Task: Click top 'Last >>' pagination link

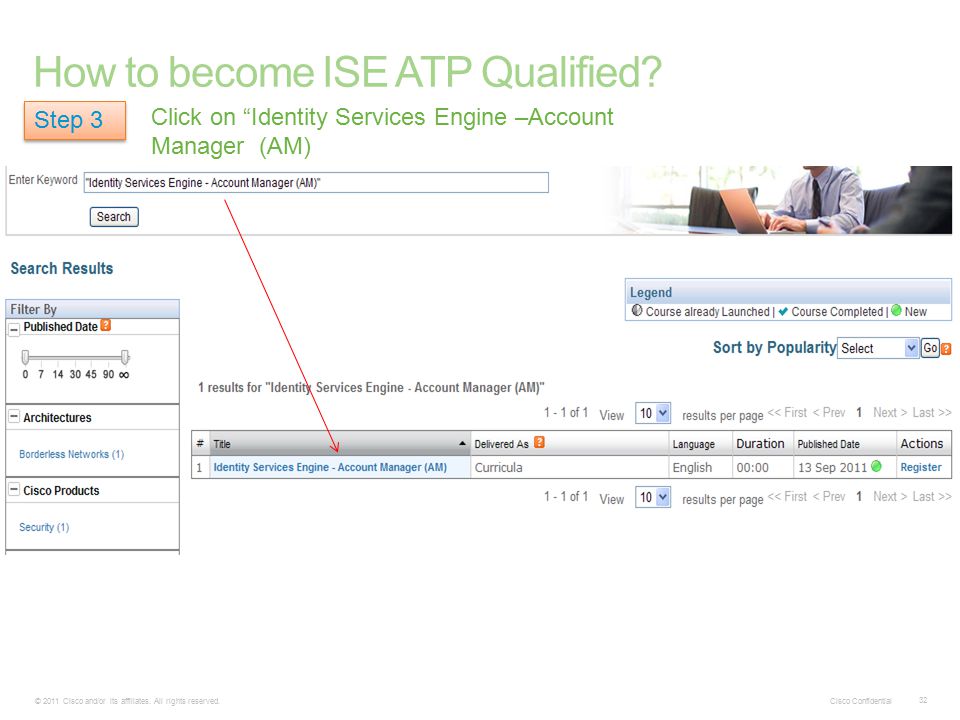Action: tap(932, 413)
